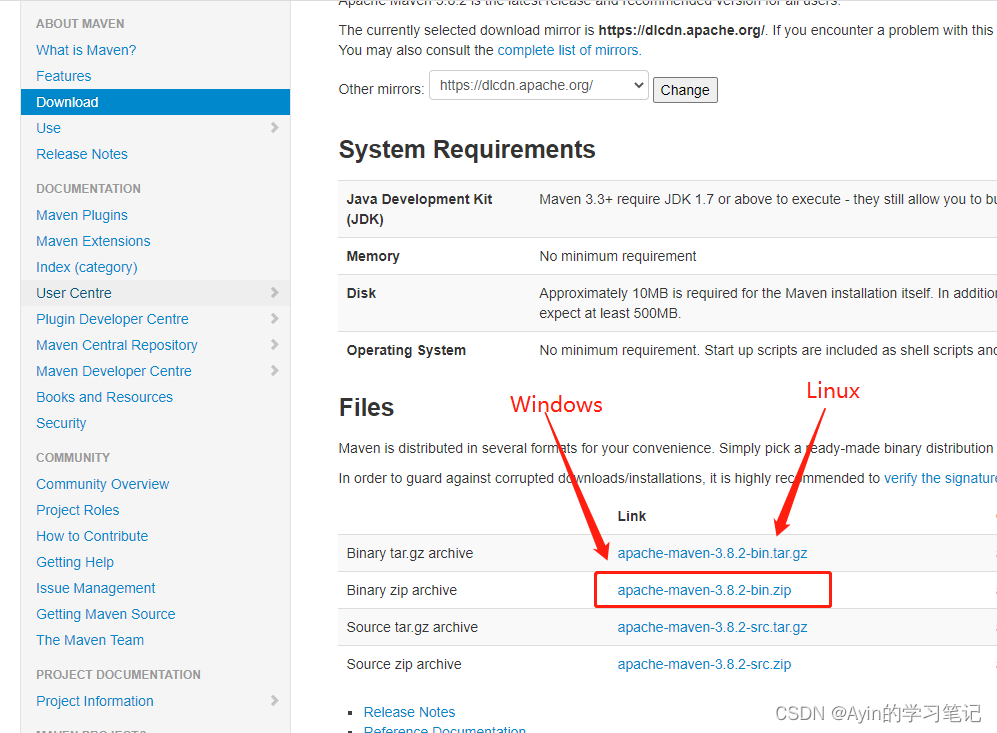This screenshot has height=733, width=997.
Task: Go to the Features page
Action: 64,76
